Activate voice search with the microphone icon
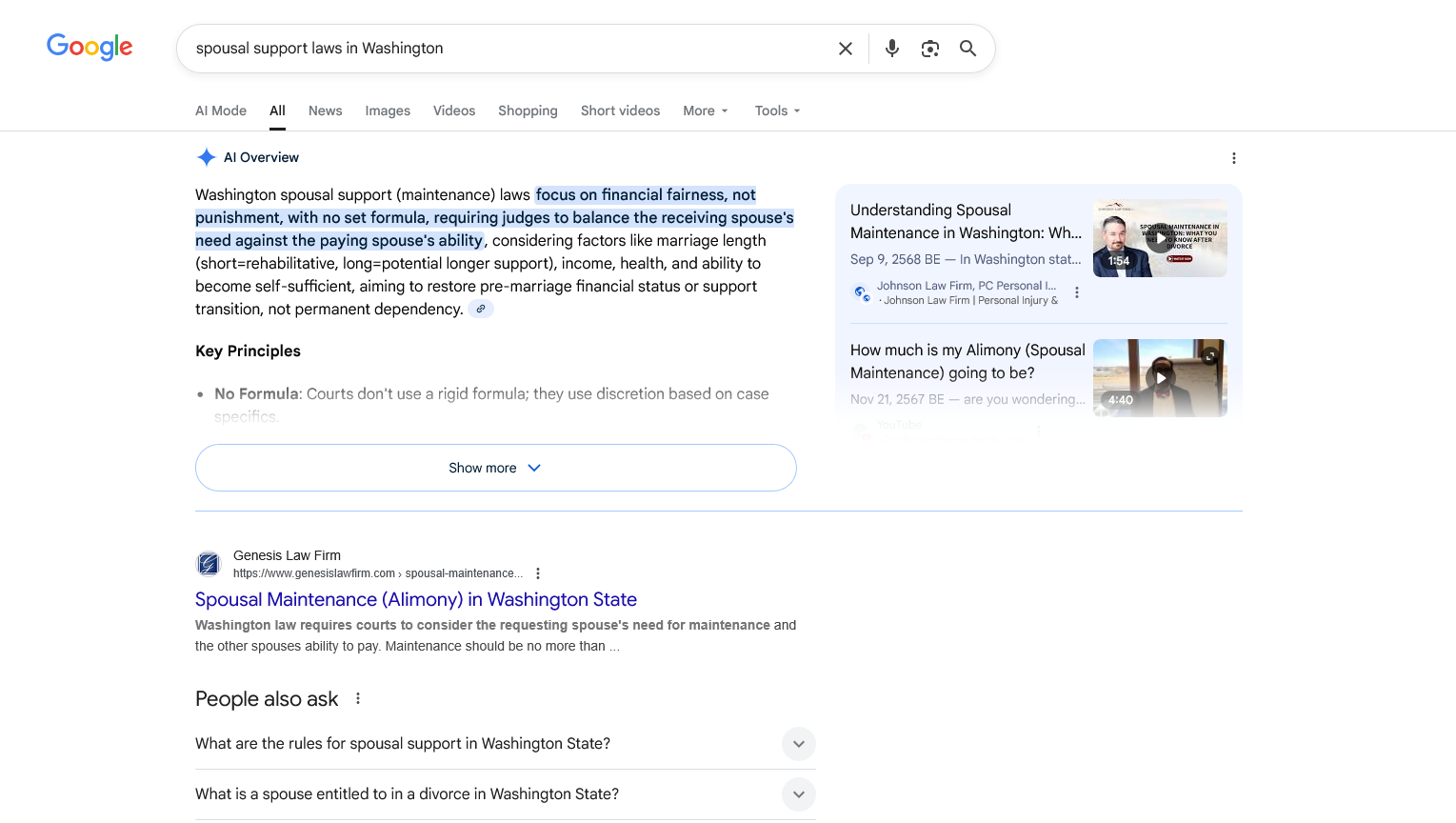This screenshot has width=1456, height=823. (891, 48)
